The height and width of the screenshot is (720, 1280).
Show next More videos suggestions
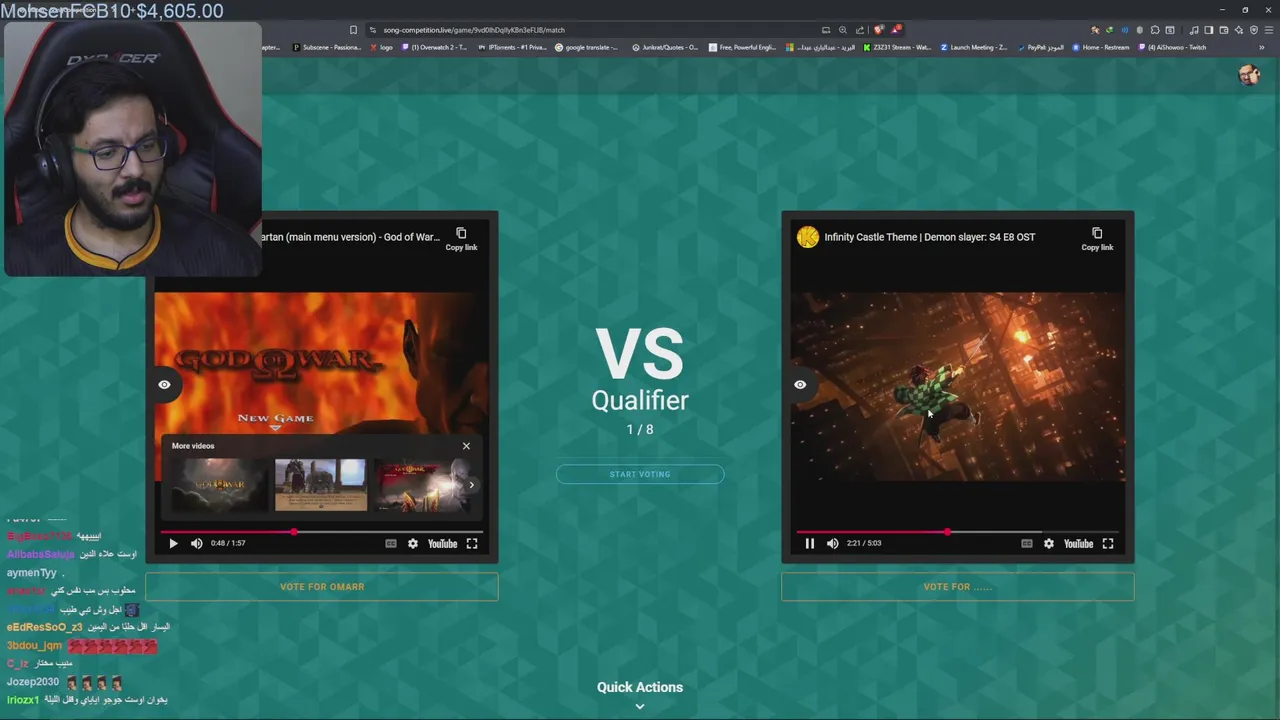coord(471,485)
